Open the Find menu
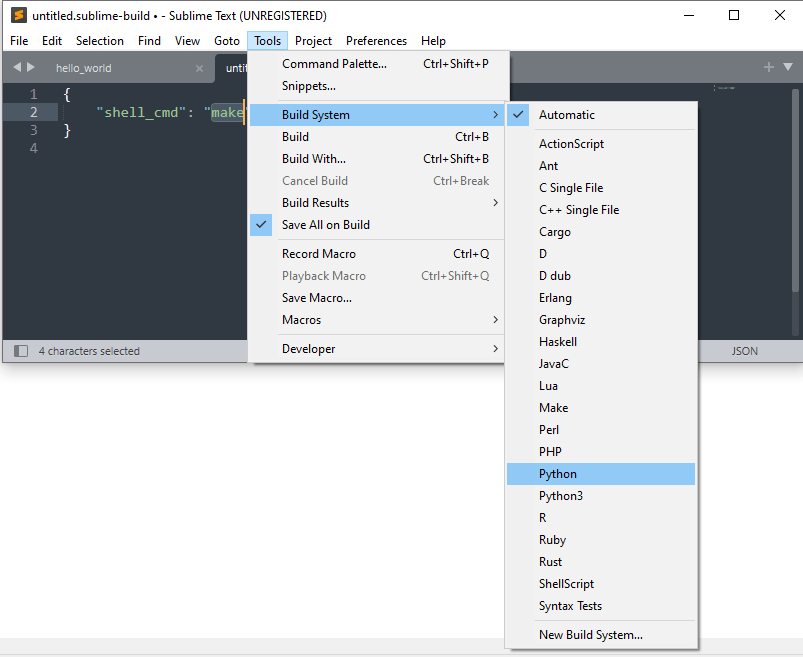The image size is (803, 657). pos(149,41)
